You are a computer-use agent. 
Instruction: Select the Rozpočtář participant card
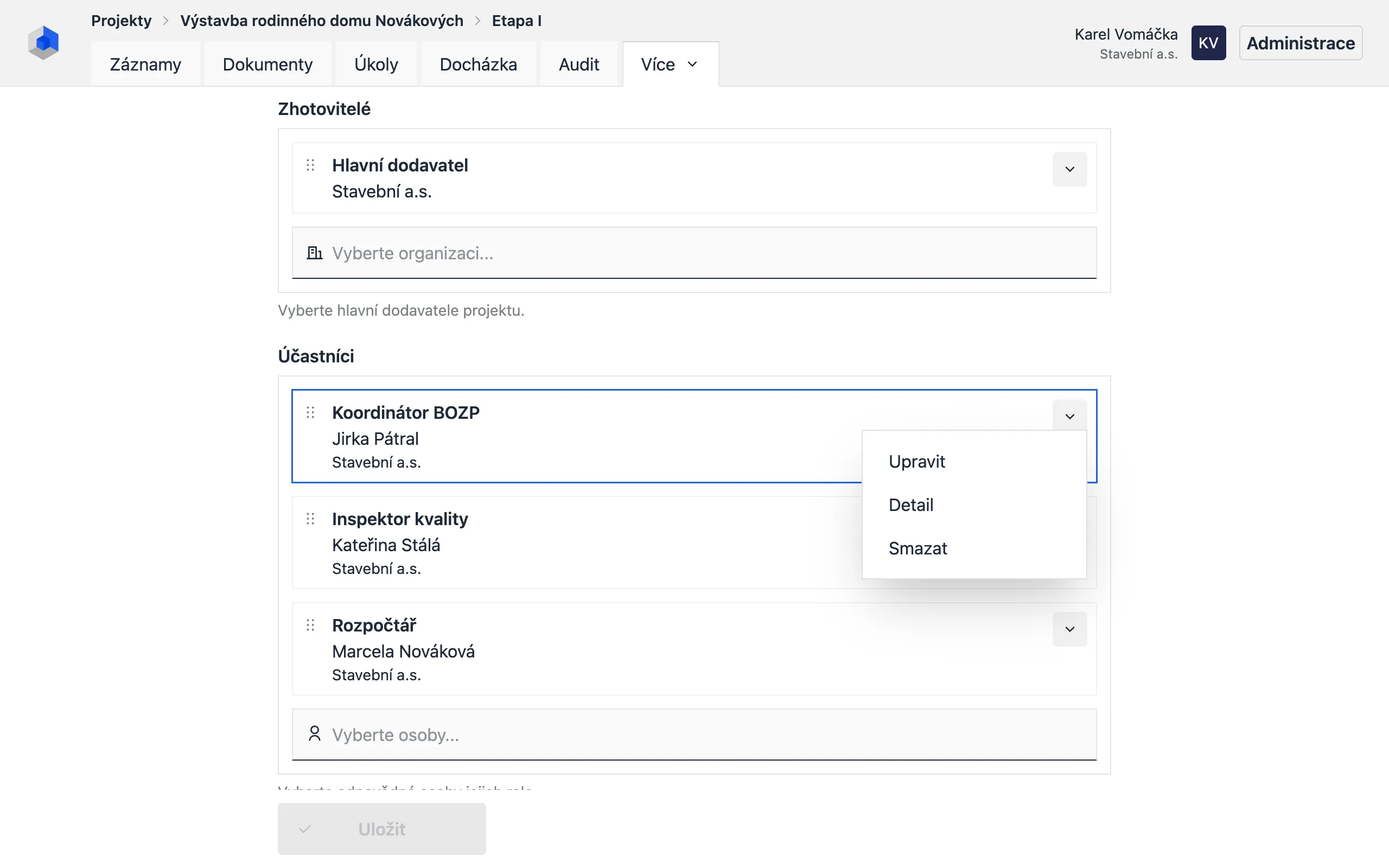[694, 649]
